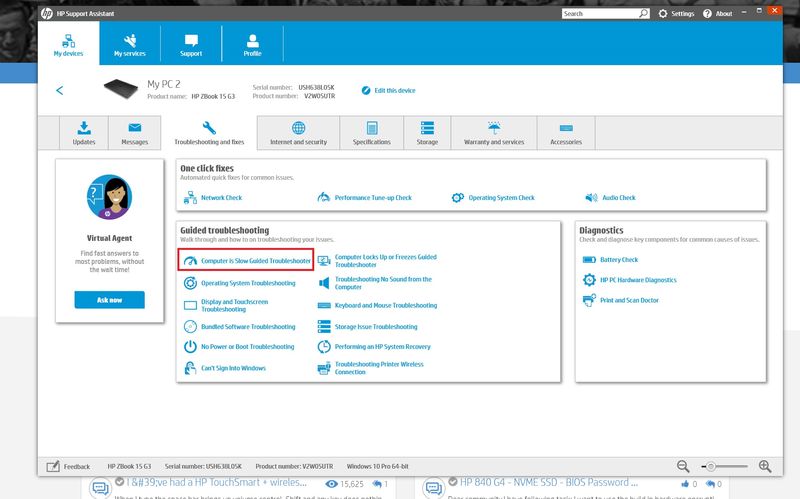
Task: Open No Power or Boot Troubleshooting
Action: 247,346
